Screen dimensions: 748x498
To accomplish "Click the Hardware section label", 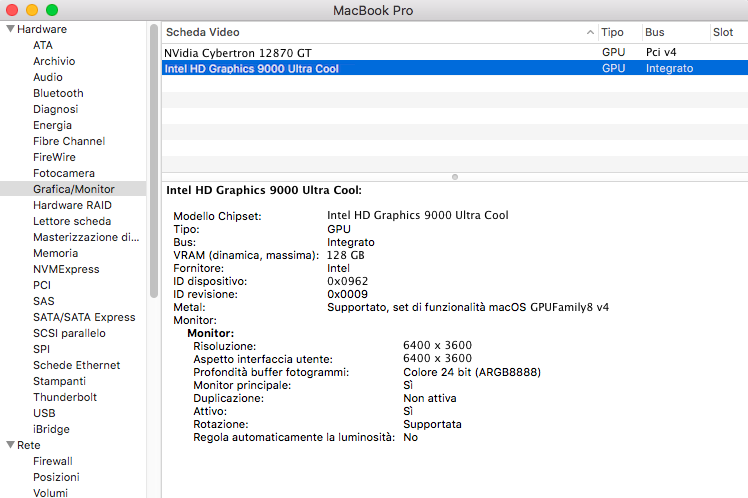I will (x=42, y=29).
